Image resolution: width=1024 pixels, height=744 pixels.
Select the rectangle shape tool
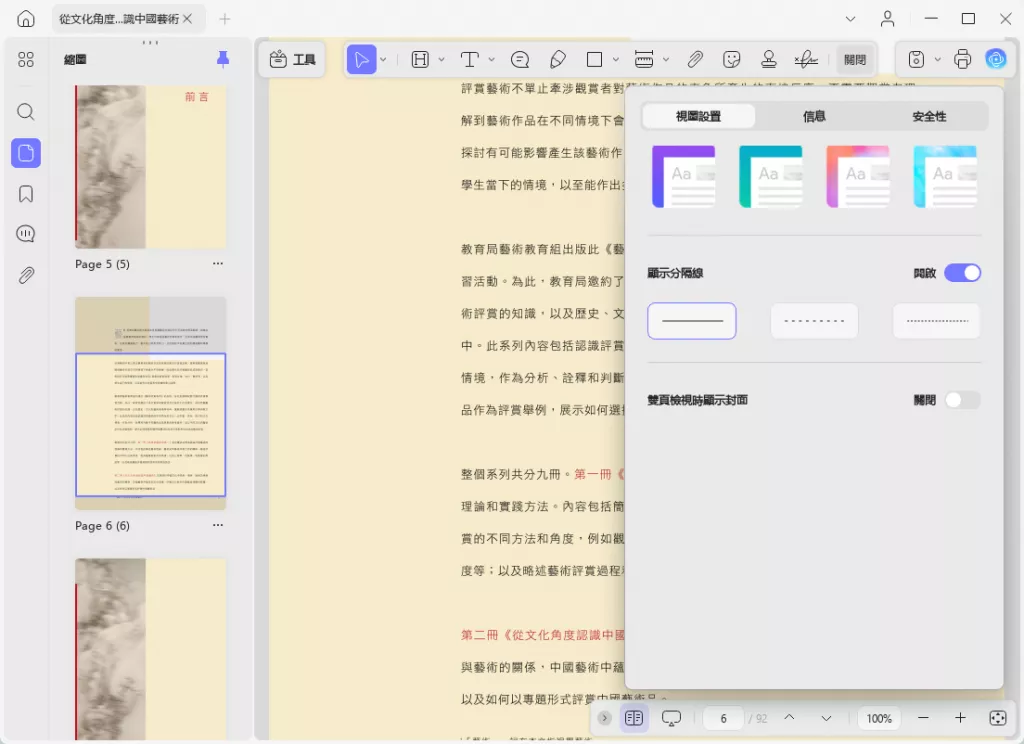tap(594, 60)
